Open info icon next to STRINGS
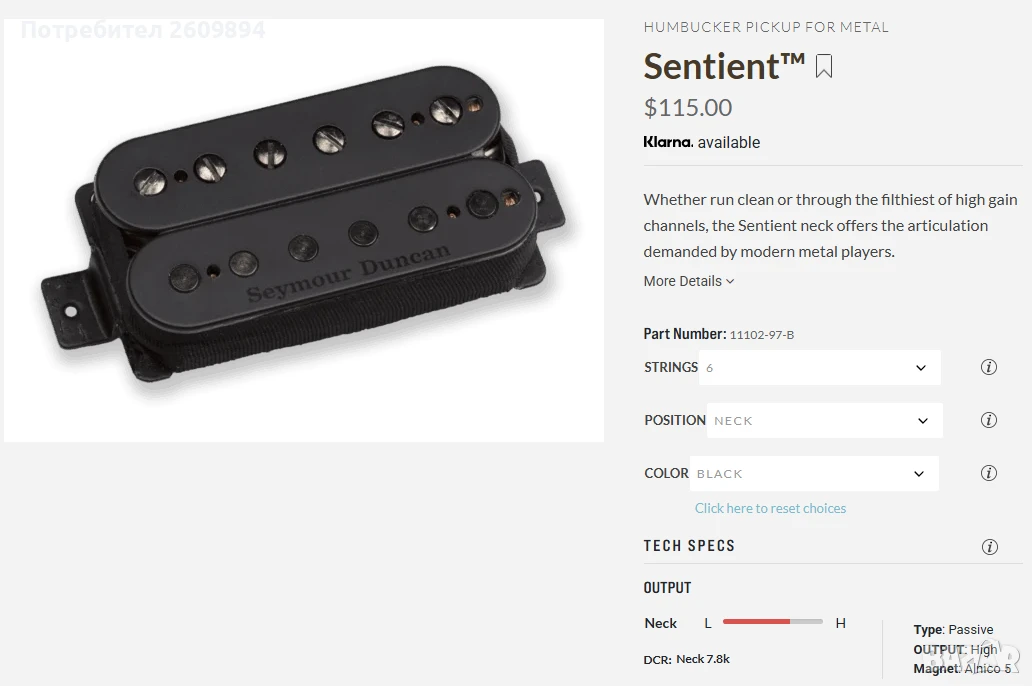The height and width of the screenshot is (686, 1032). pos(989,367)
